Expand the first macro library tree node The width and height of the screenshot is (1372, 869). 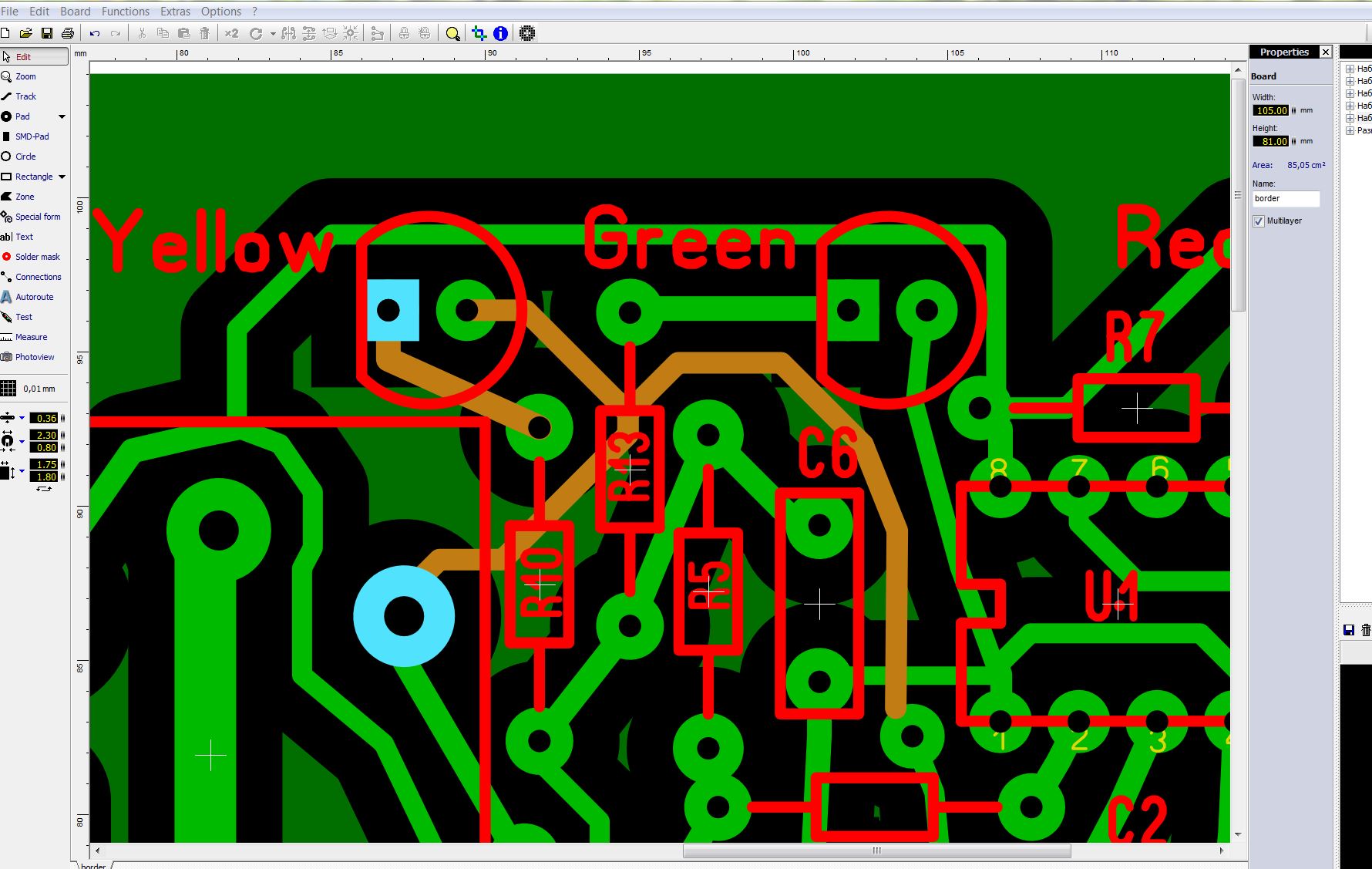pos(1350,69)
